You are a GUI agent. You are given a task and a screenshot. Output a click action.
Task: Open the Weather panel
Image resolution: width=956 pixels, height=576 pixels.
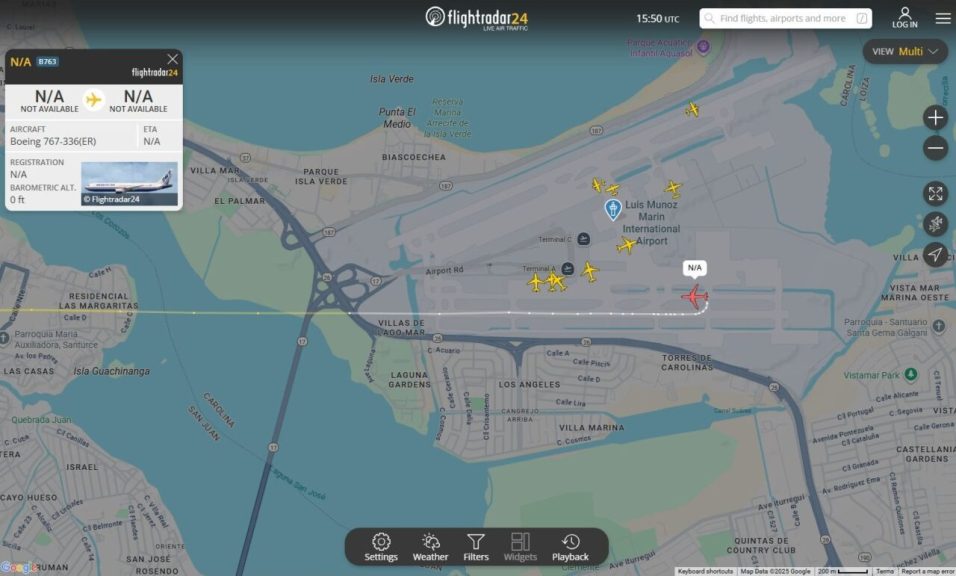pos(430,547)
